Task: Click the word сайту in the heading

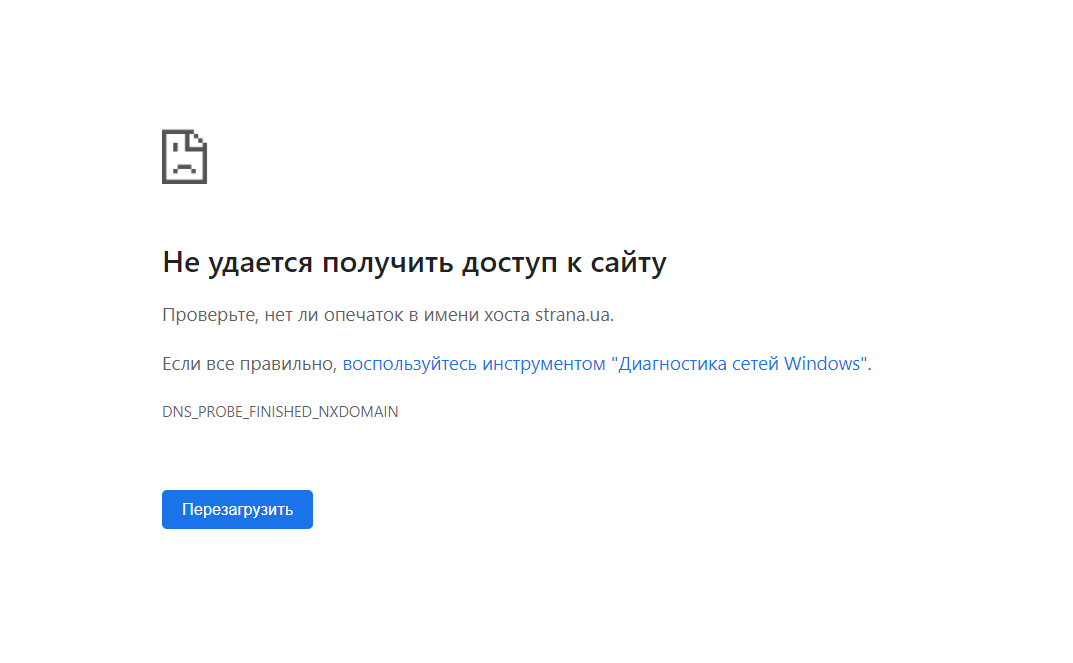Action: (x=628, y=263)
